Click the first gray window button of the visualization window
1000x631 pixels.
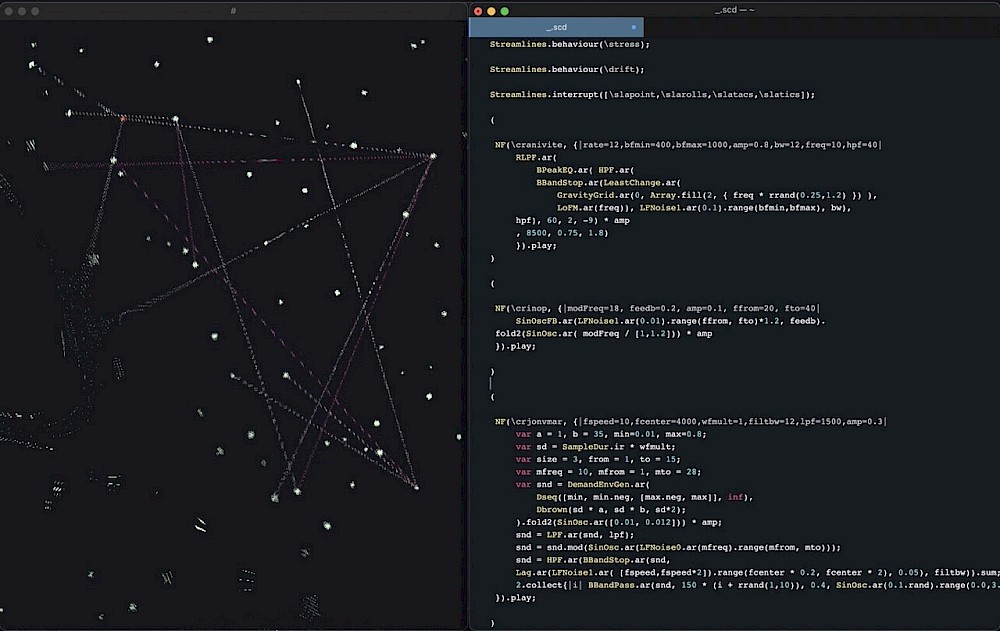tap(7, 10)
